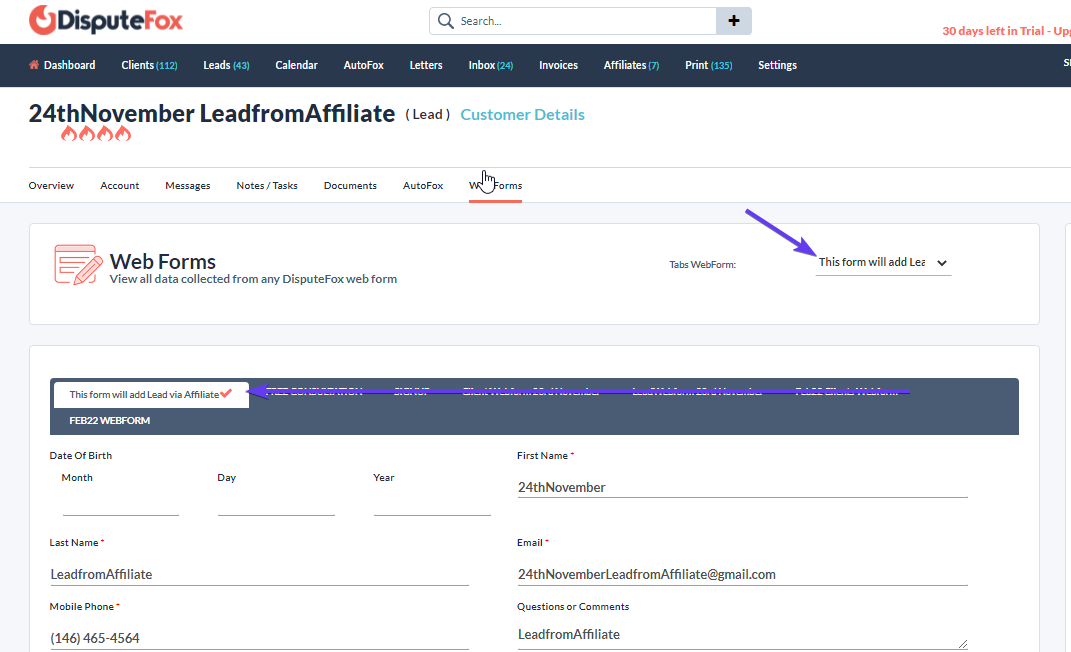Select the FEB22 WEBFORM tab
Image resolution: width=1071 pixels, height=652 pixels.
110,421
